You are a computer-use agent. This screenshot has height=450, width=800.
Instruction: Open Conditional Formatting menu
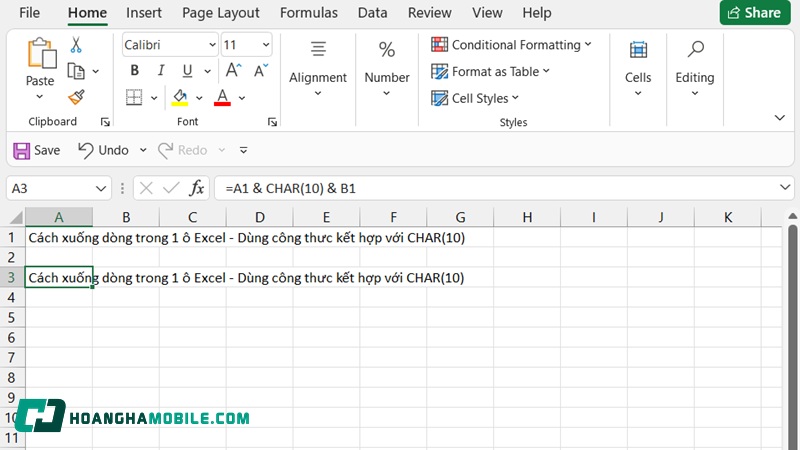pos(511,45)
